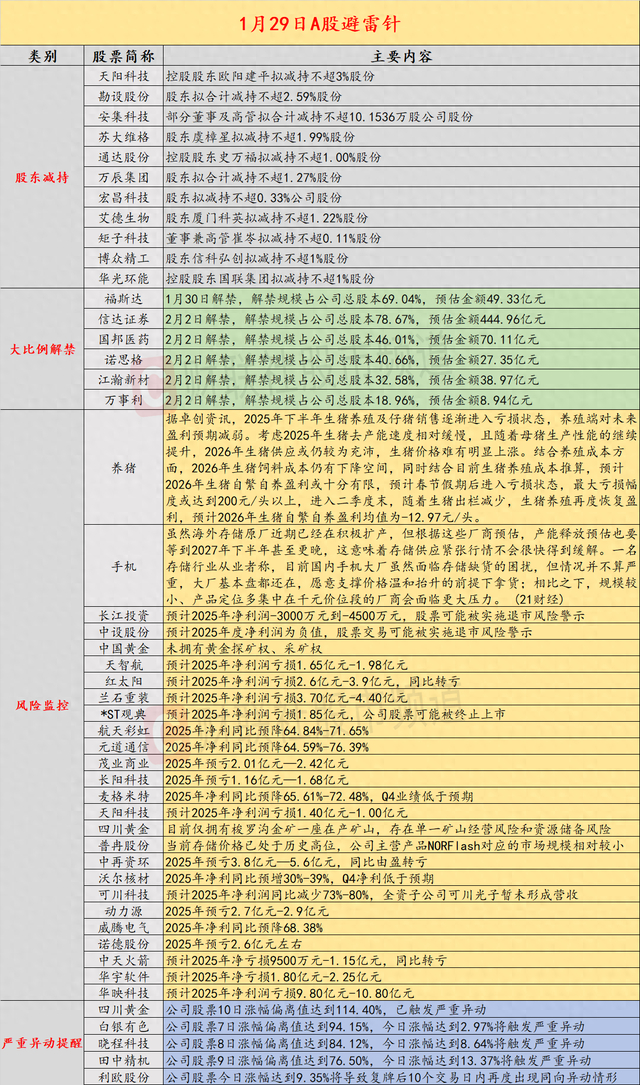
Task: Select the 威腾电气 stock name cell
Action: click(x=124, y=927)
